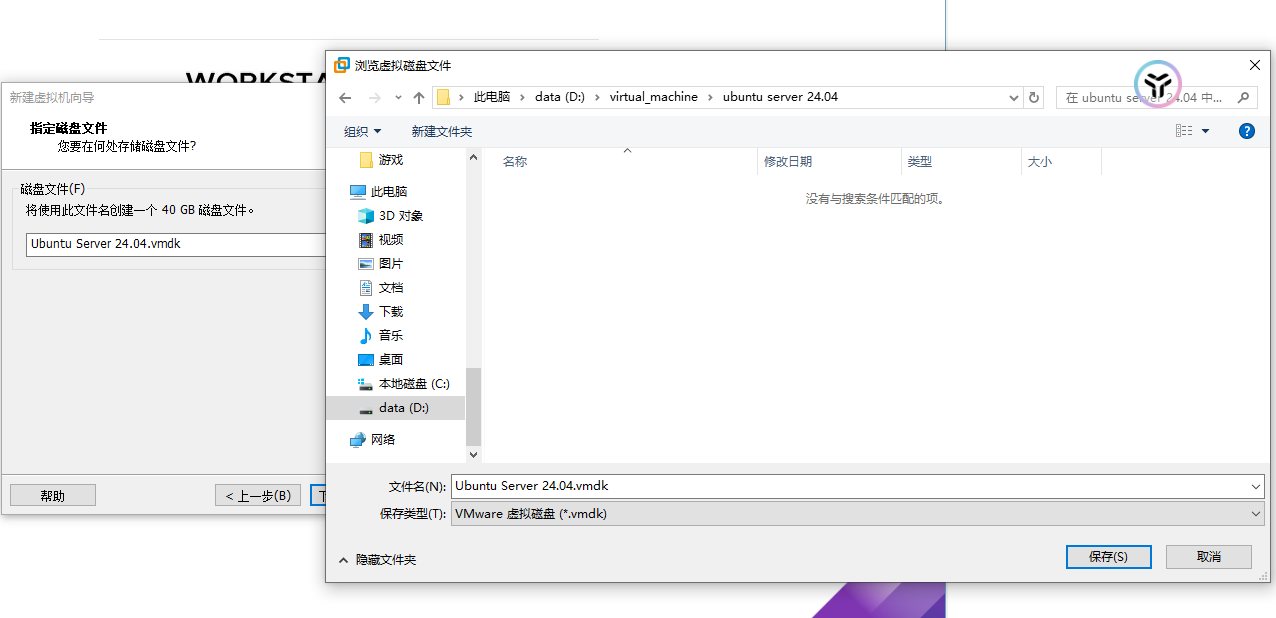The width and height of the screenshot is (1276, 618).
Task: Go back using the Back arrow
Action: pyautogui.click(x=346, y=98)
